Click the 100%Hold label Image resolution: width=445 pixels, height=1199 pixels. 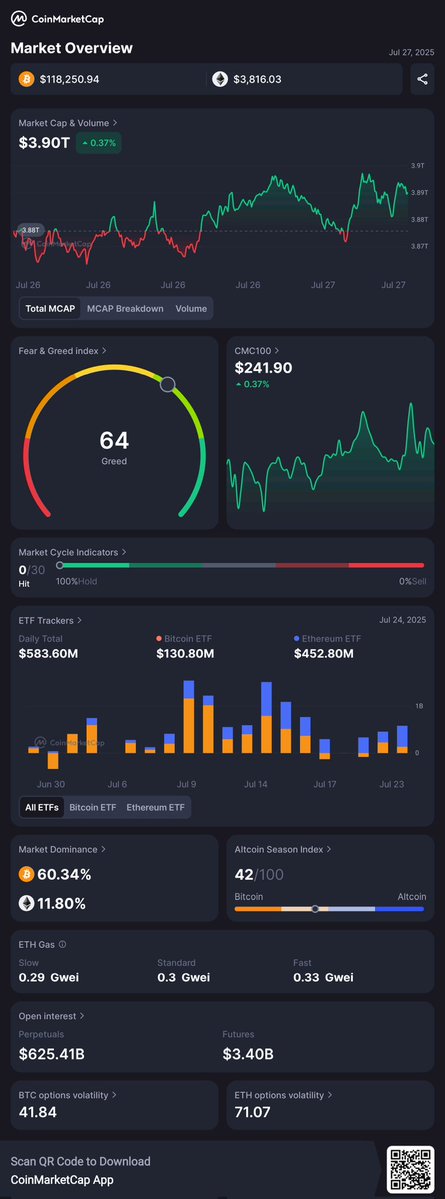[x=76, y=581]
